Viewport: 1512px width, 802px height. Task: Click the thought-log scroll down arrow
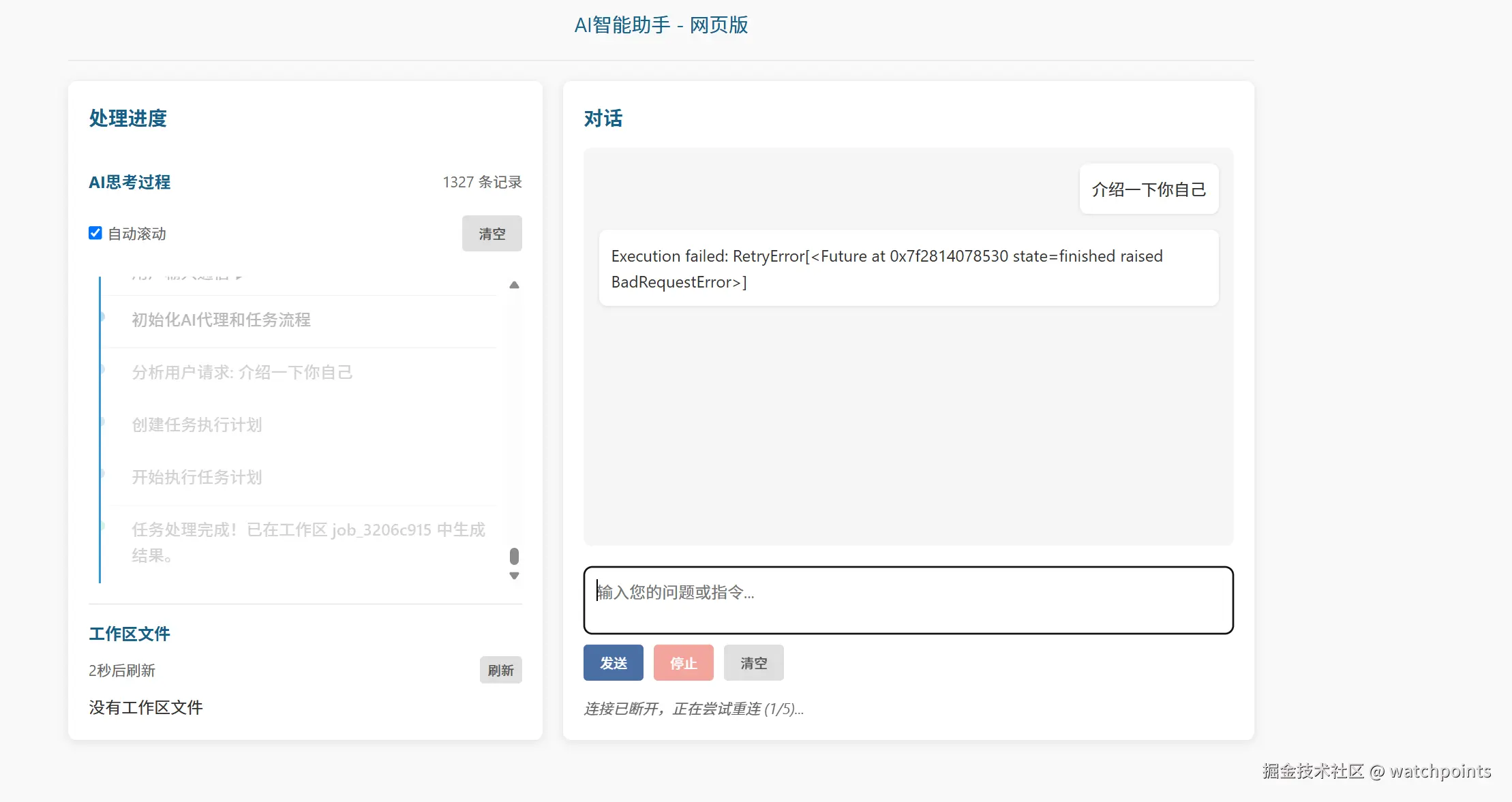tap(514, 576)
